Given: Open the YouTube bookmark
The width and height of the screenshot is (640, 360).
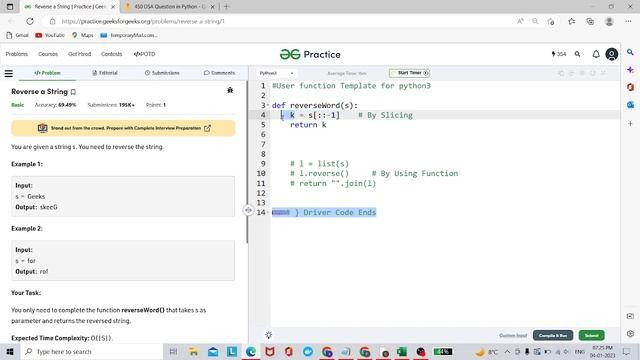Looking at the screenshot, I should pos(50,36).
